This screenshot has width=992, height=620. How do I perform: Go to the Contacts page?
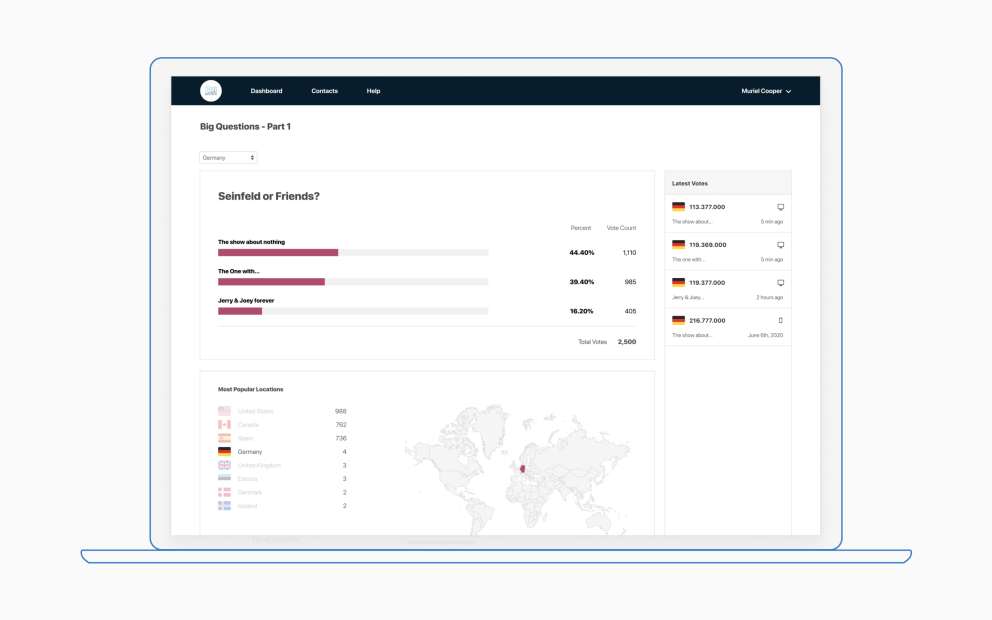click(325, 91)
